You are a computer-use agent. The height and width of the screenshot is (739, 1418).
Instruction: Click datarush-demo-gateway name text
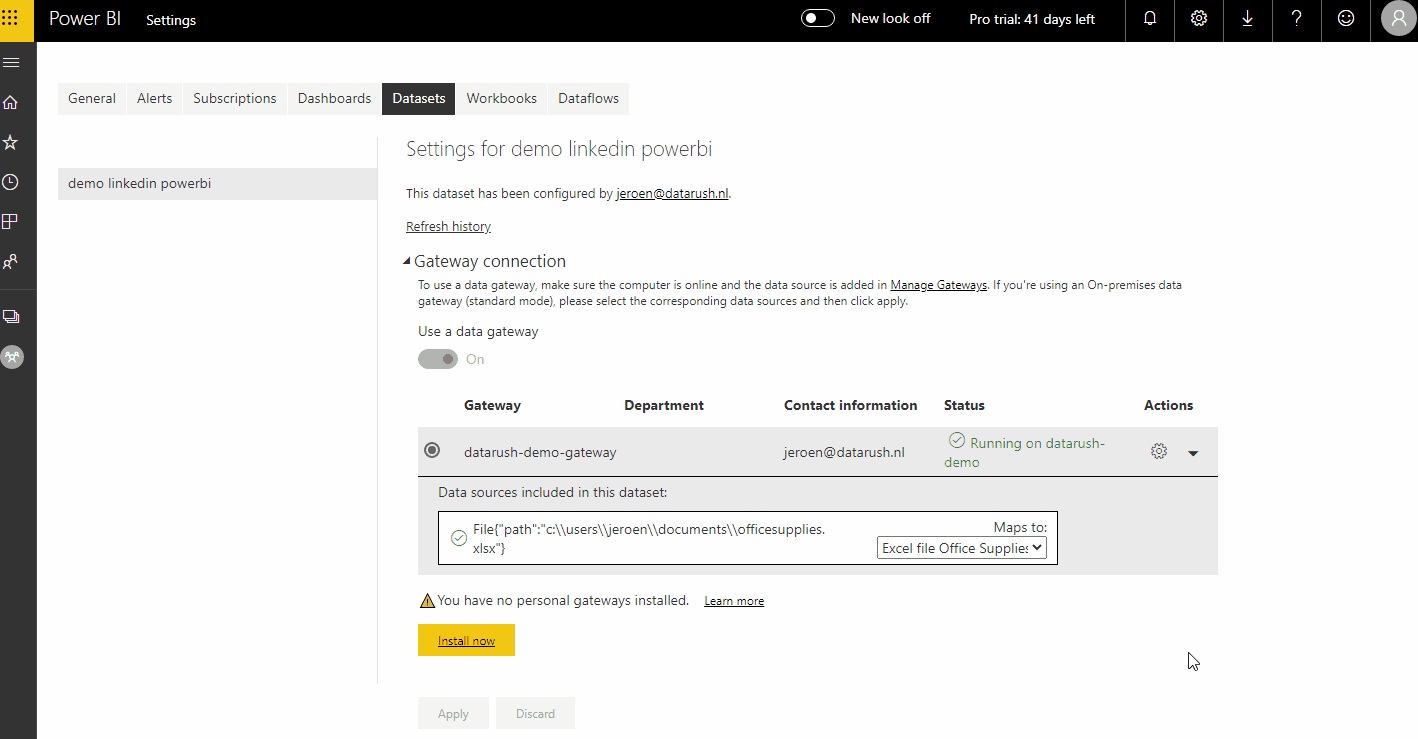(x=540, y=452)
